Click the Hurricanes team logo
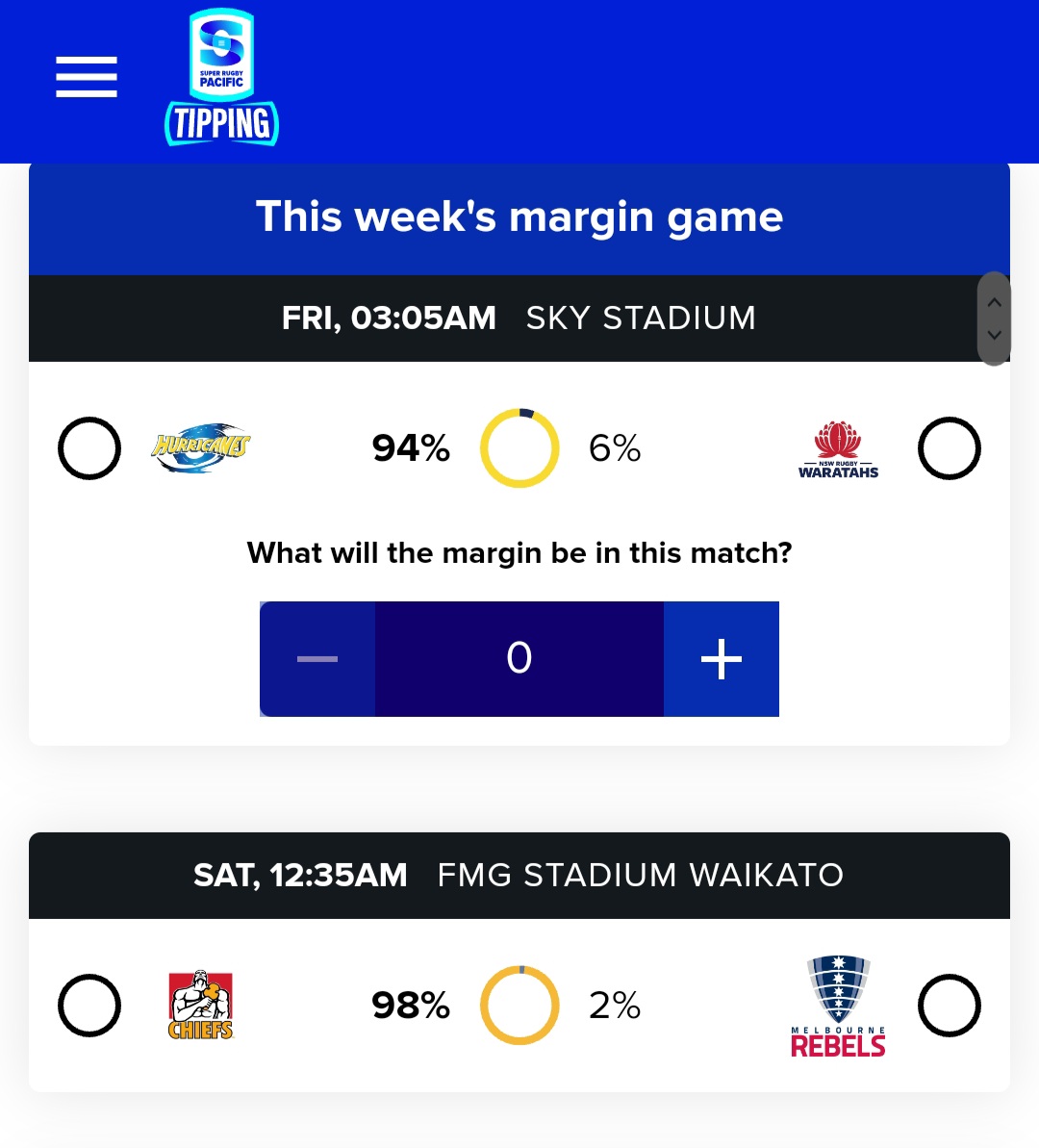1039x1148 pixels. pos(201,448)
